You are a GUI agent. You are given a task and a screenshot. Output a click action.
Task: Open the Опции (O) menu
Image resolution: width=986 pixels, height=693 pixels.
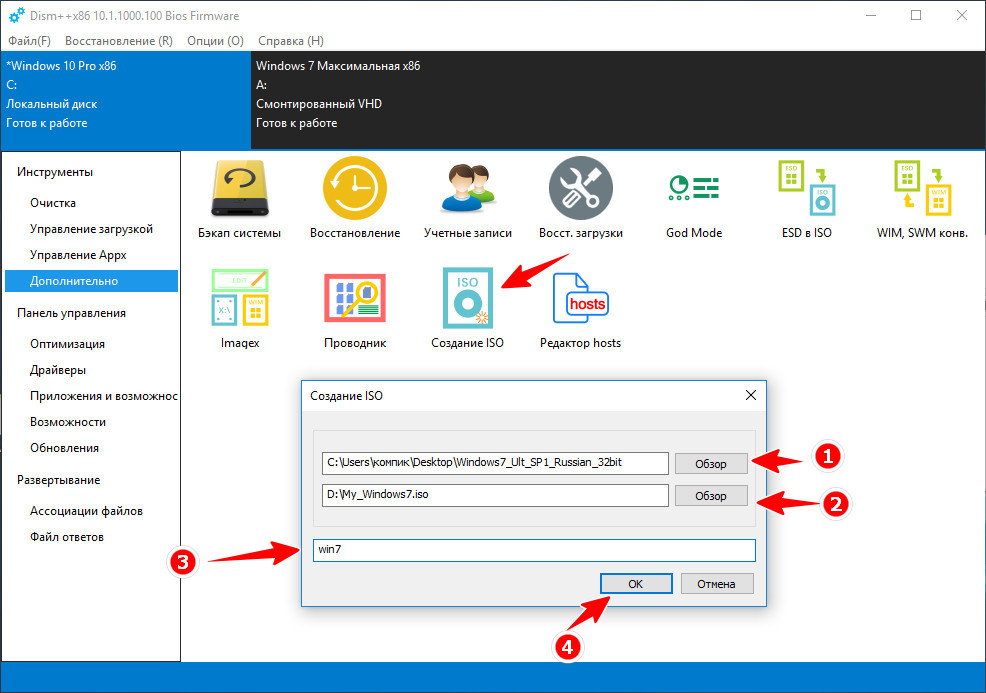tap(215, 41)
